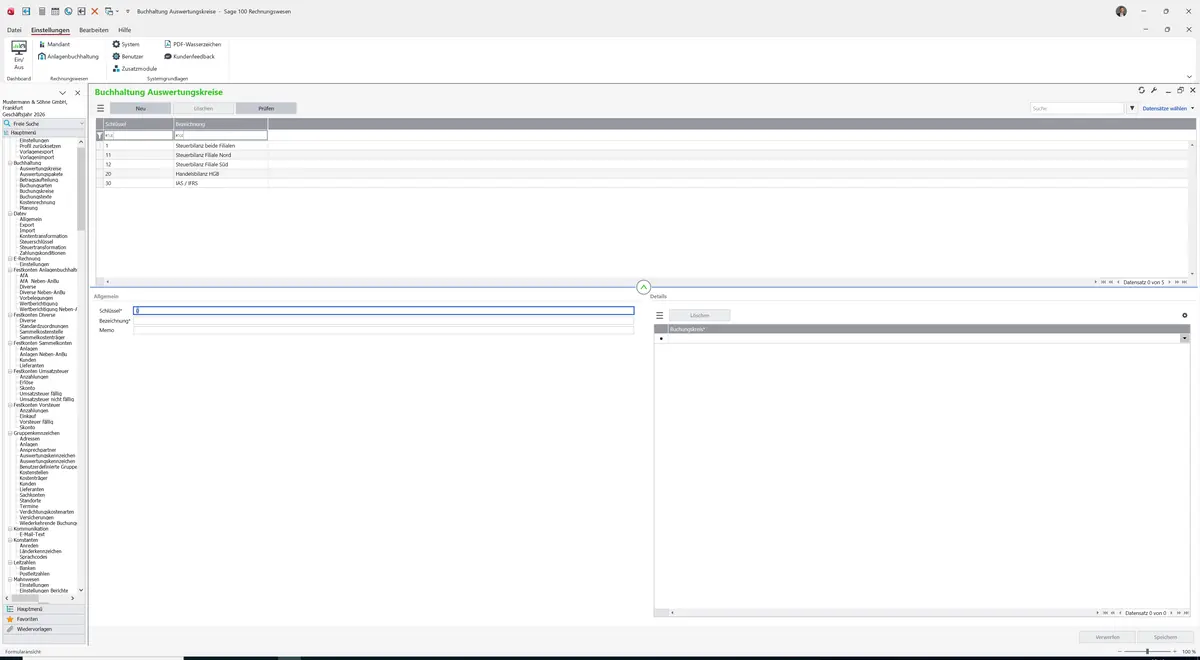Collapse the navigation panel with the chevron
This screenshot has height=660, width=1200.
tap(63, 93)
